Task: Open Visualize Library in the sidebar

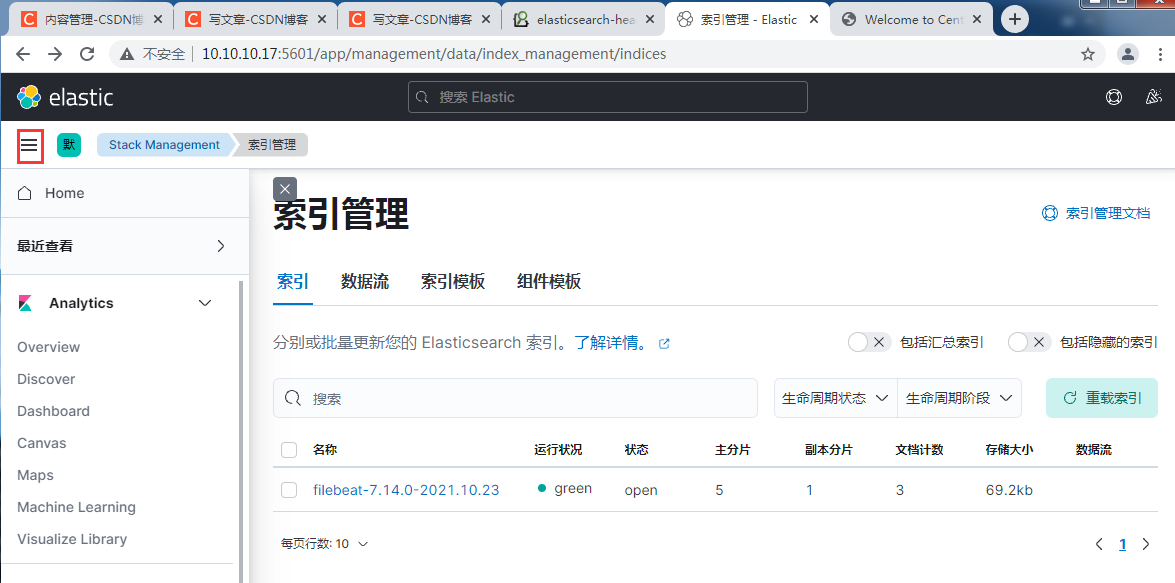Action: pos(72,540)
